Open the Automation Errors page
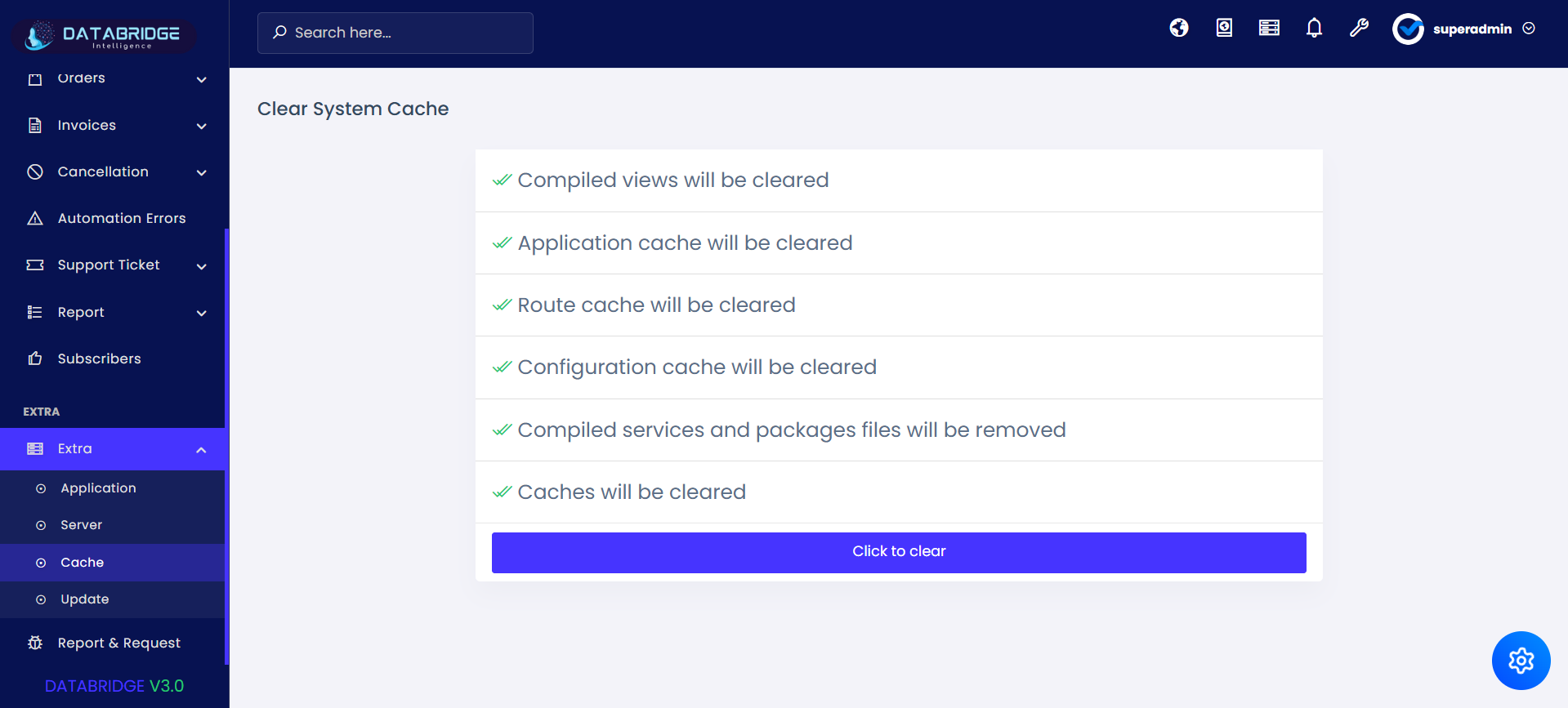The height and width of the screenshot is (708, 1568). (114, 218)
